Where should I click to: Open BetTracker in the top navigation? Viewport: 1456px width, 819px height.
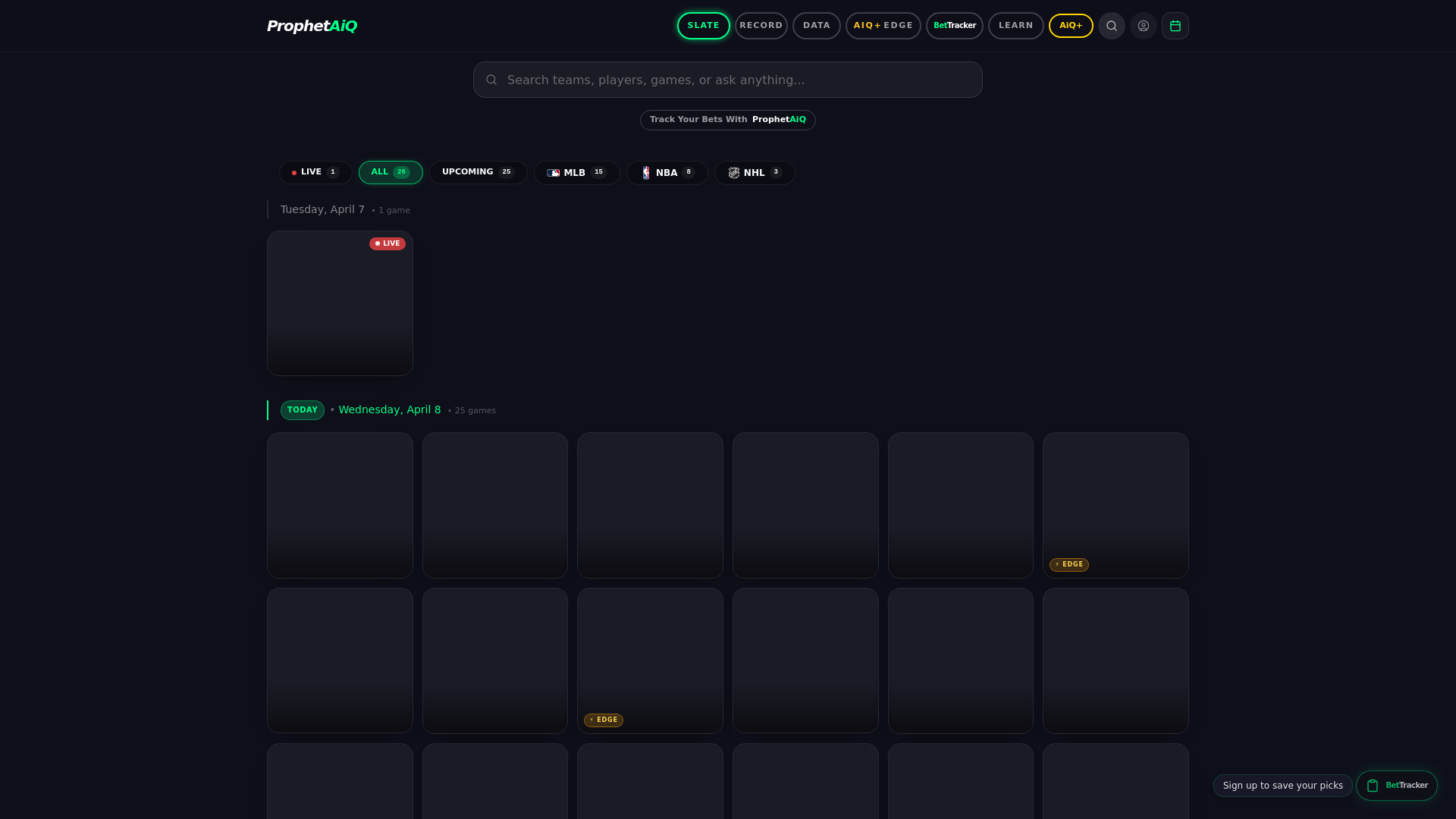click(954, 26)
